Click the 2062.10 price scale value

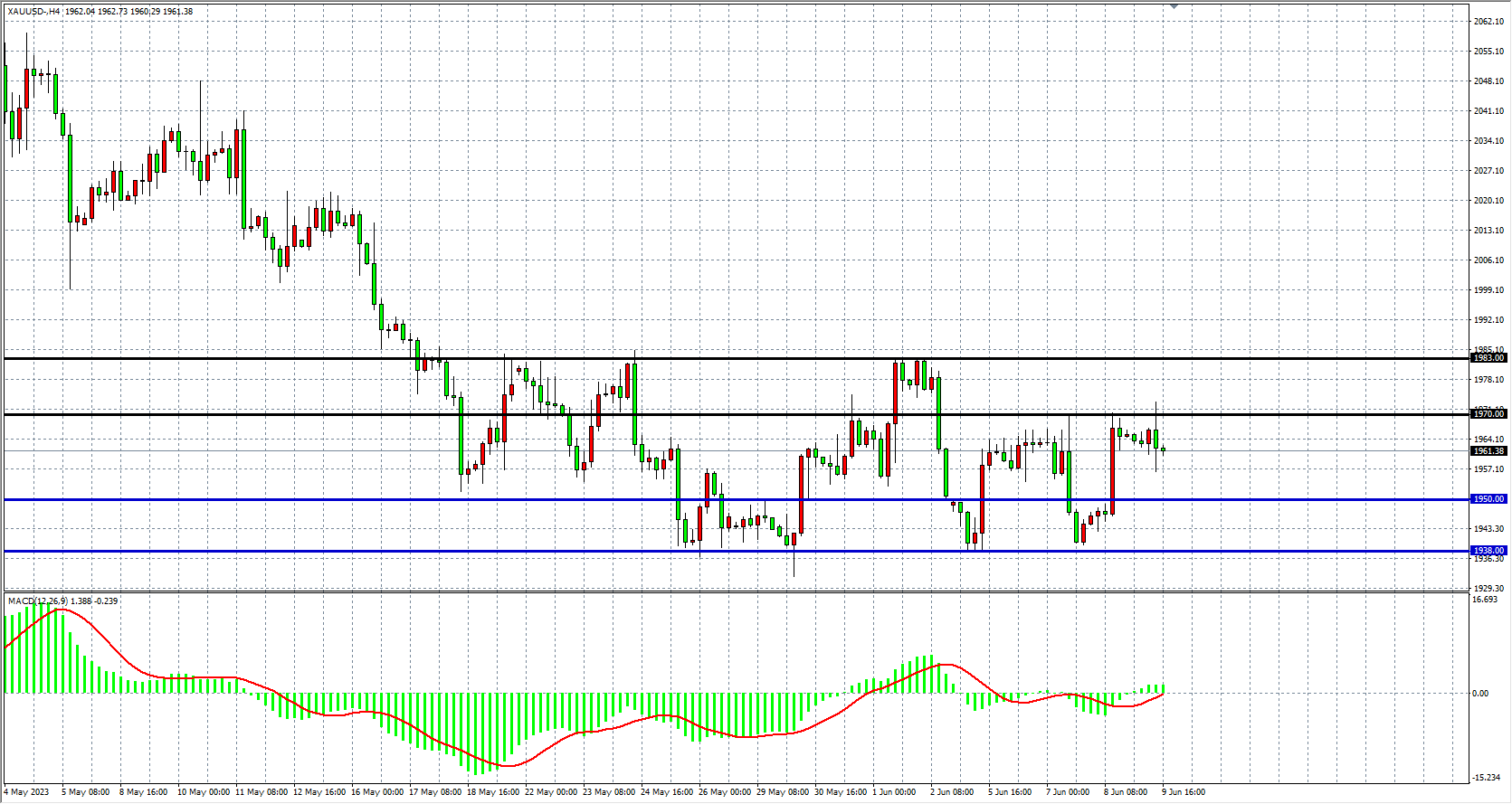(1488, 22)
